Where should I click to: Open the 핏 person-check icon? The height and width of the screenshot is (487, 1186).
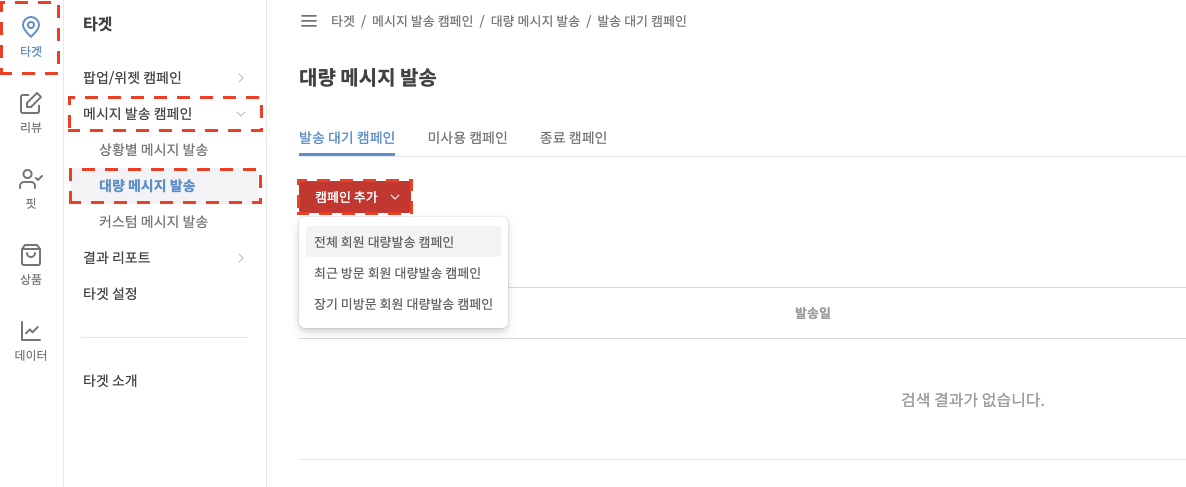click(31, 180)
